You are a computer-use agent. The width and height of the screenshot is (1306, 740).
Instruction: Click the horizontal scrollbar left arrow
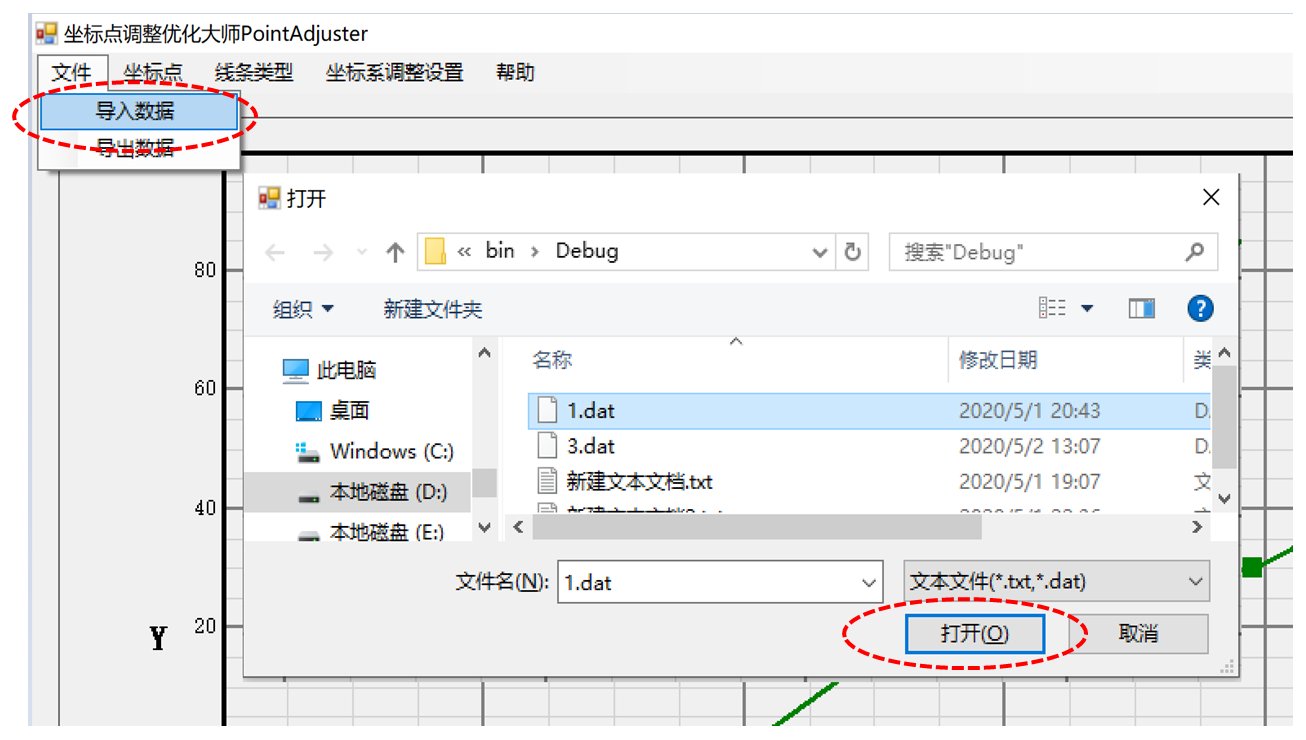(x=518, y=526)
